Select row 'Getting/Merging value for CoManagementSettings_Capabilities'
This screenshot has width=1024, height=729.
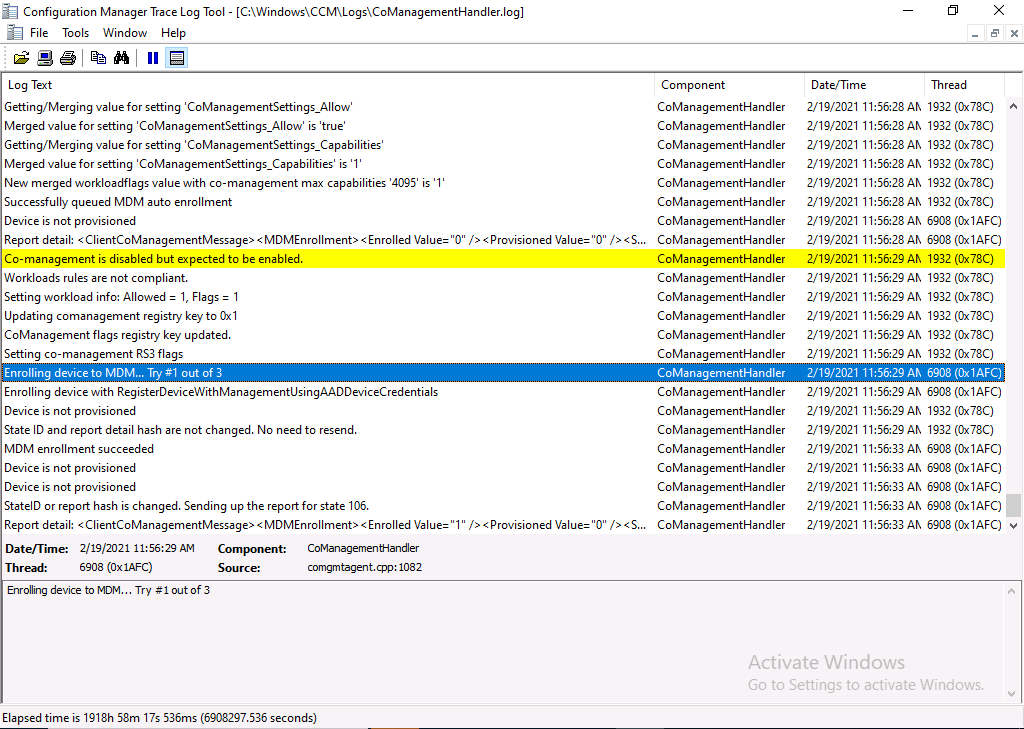pos(503,145)
